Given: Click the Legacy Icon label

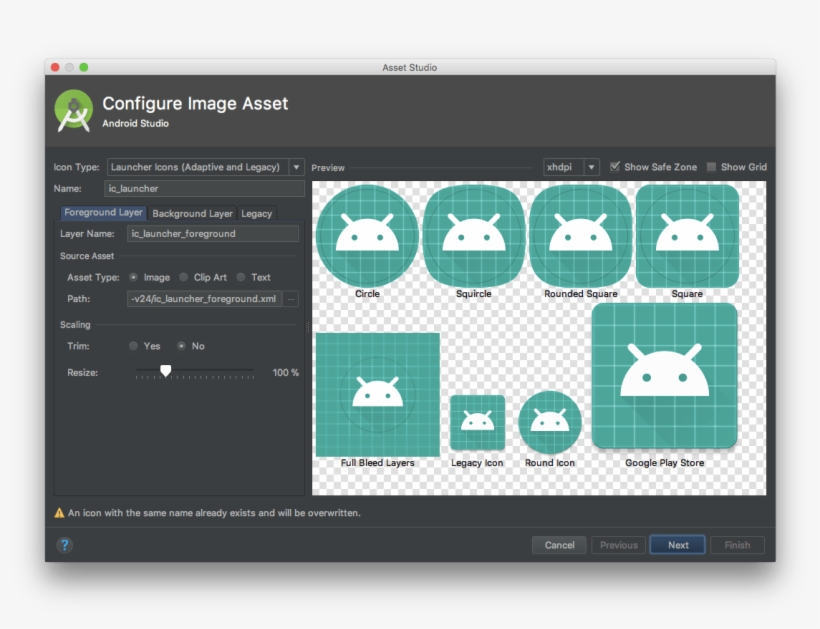Looking at the screenshot, I should (x=477, y=463).
